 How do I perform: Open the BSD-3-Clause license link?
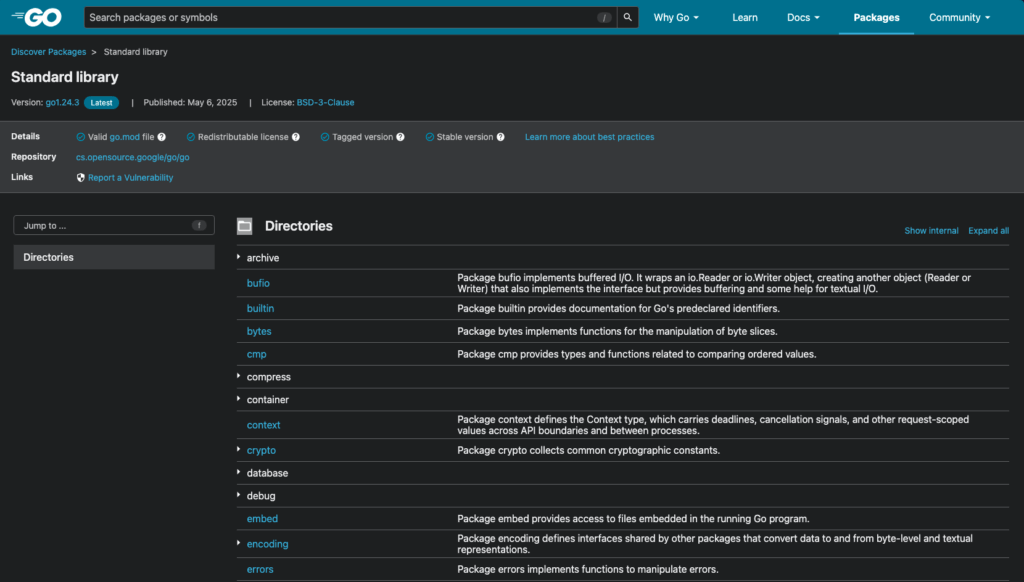[325, 103]
